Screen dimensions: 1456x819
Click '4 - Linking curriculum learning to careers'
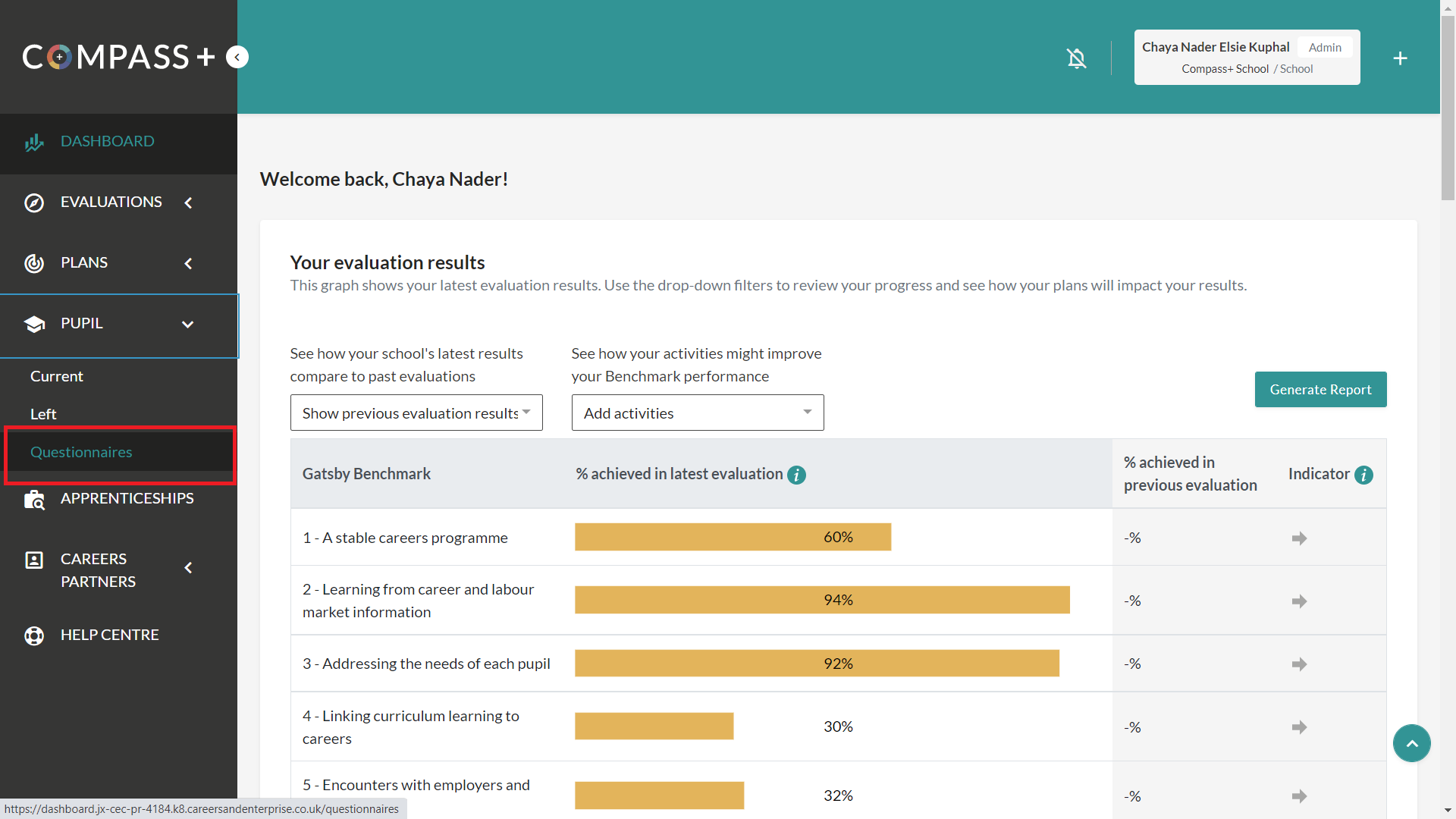411,727
